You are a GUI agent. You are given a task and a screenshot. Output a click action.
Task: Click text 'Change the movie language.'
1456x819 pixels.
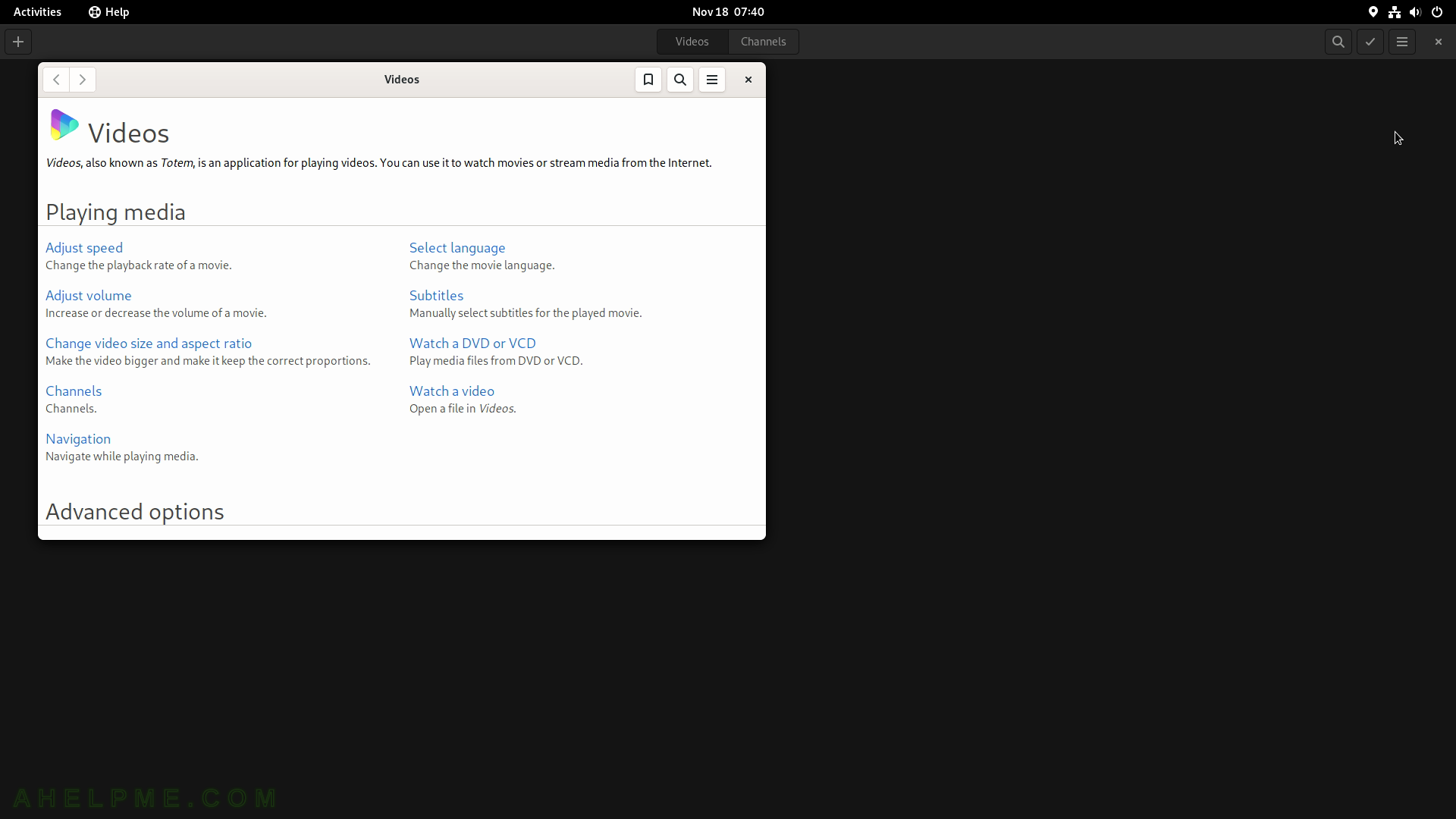[482, 265]
